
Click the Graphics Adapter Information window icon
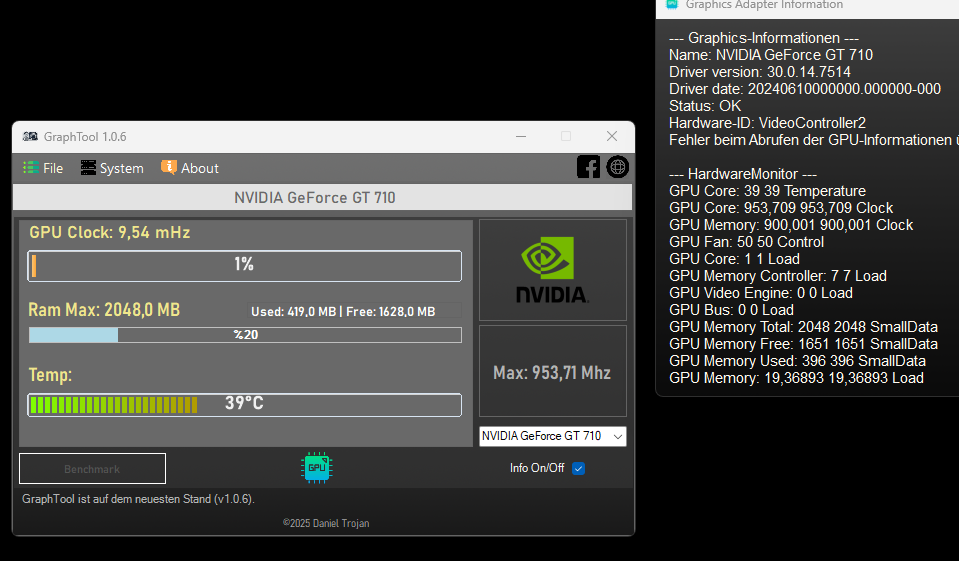click(x=673, y=4)
